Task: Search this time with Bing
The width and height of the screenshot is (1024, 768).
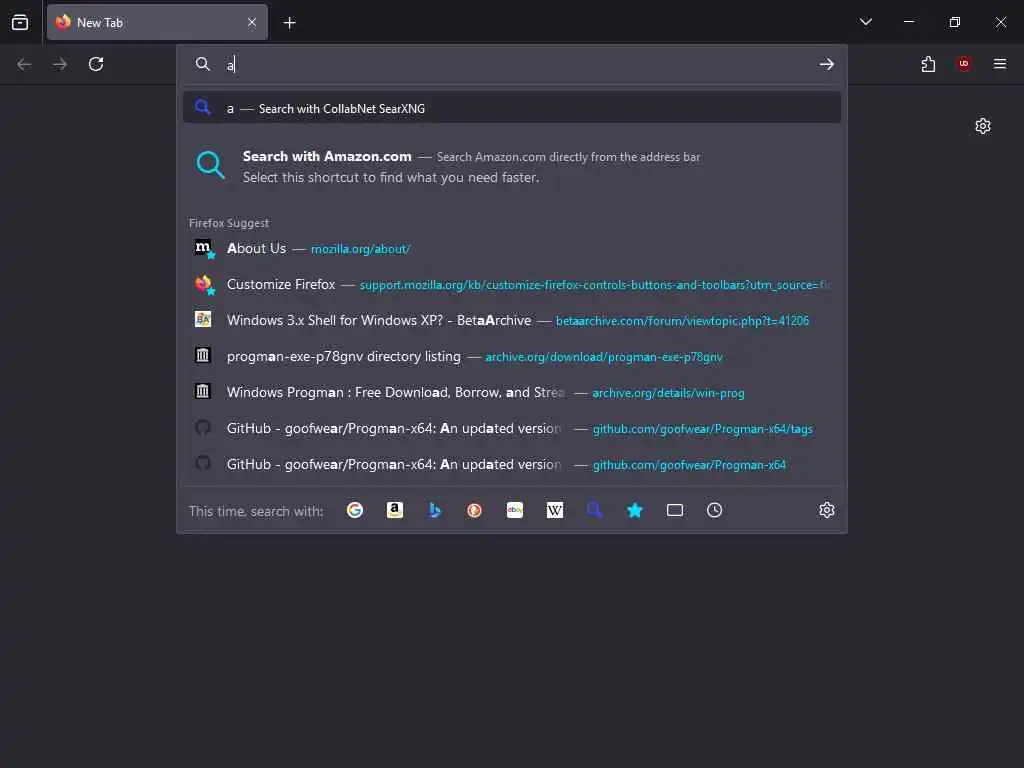Action: click(x=435, y=510)
